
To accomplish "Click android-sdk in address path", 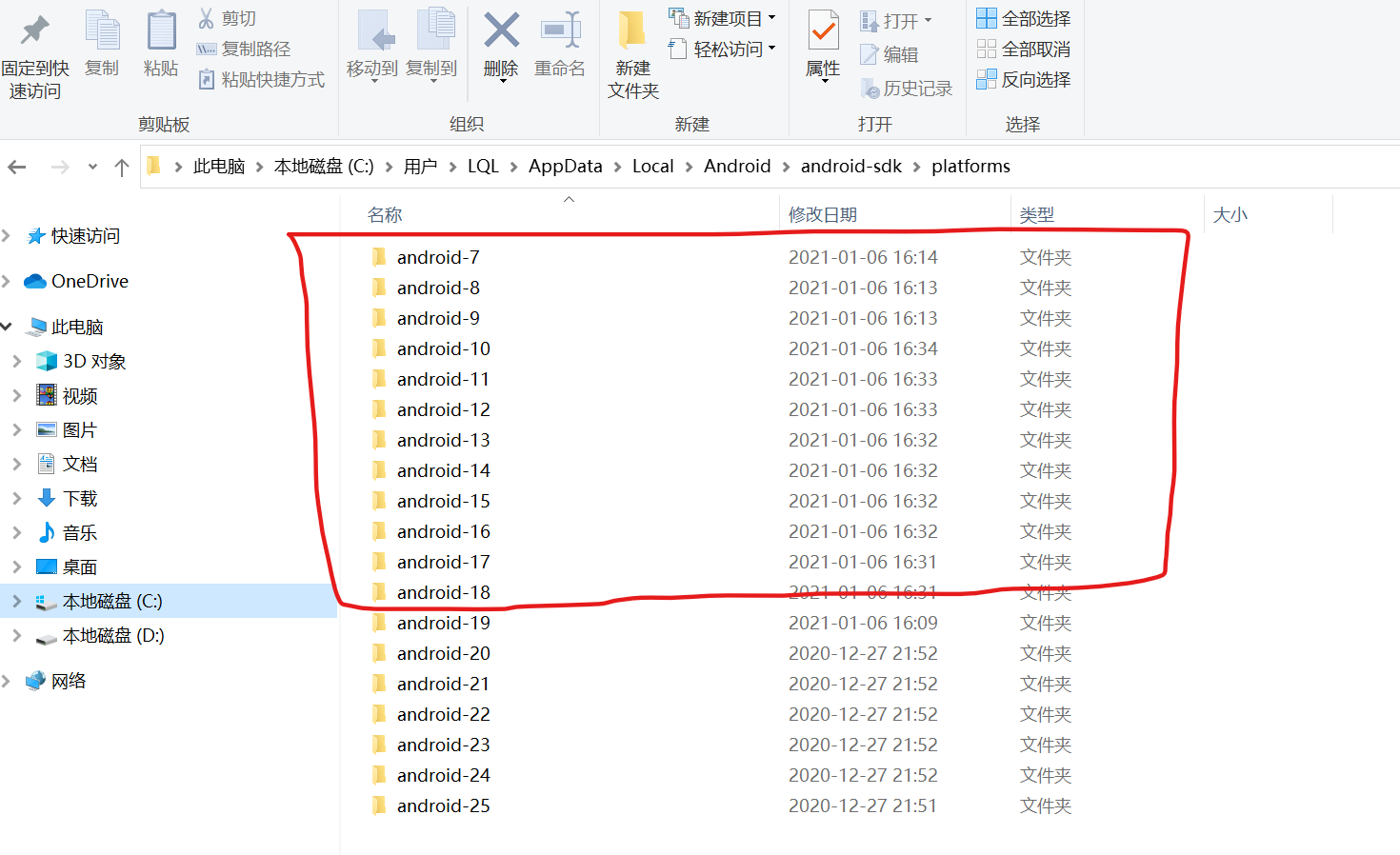I will [x=851, y=166].
